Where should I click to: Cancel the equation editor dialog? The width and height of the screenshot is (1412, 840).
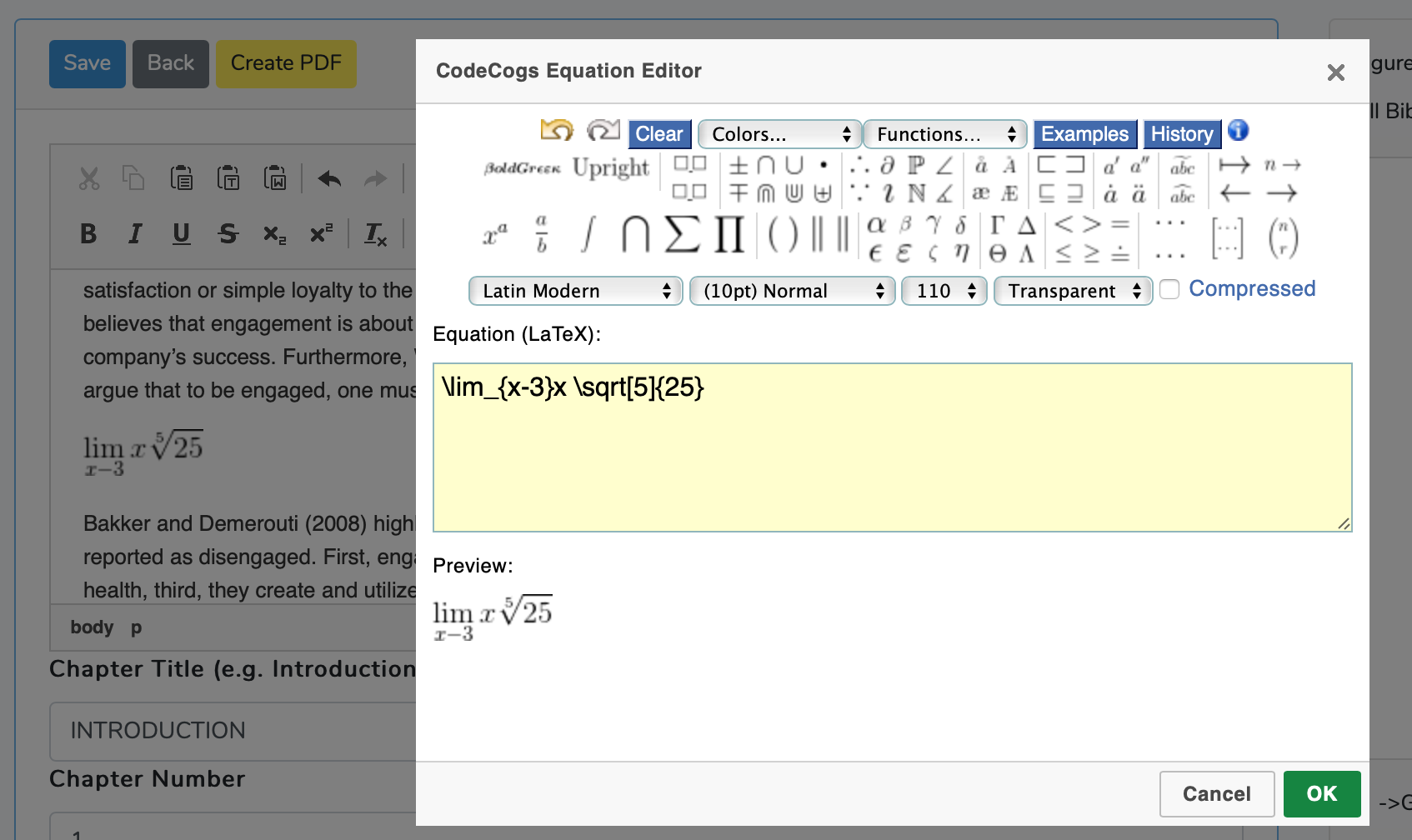click(1216, 793)
